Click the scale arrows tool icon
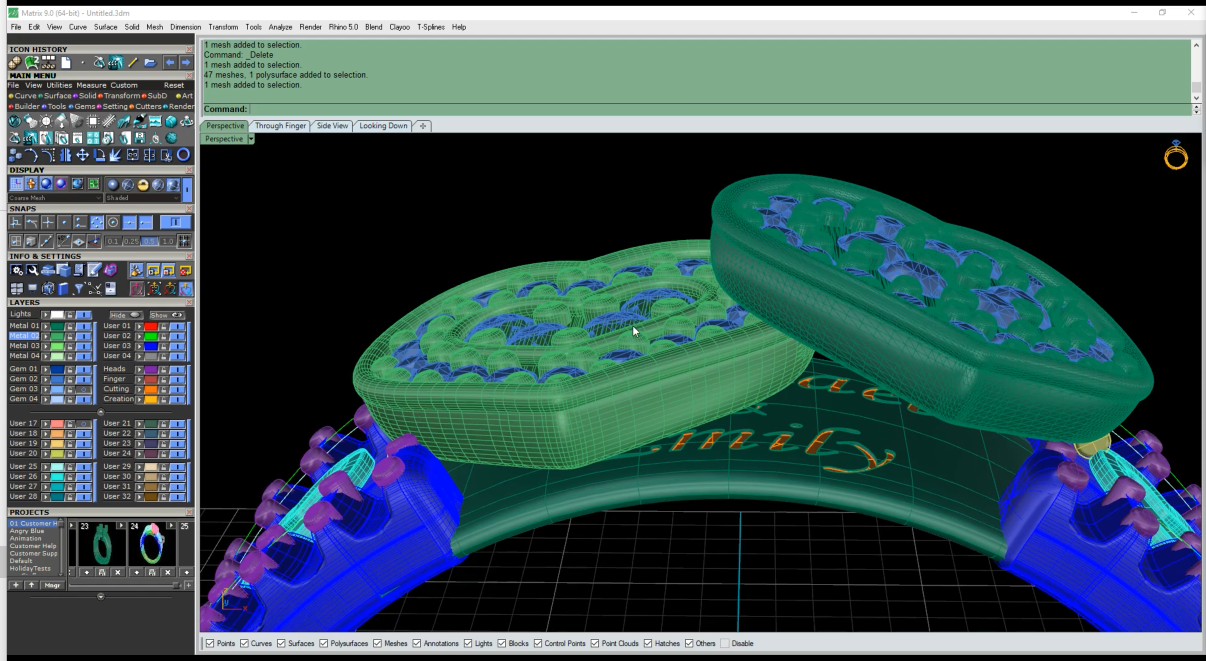This screenshot has width=1206, height=661. click(x=116, y=155)
